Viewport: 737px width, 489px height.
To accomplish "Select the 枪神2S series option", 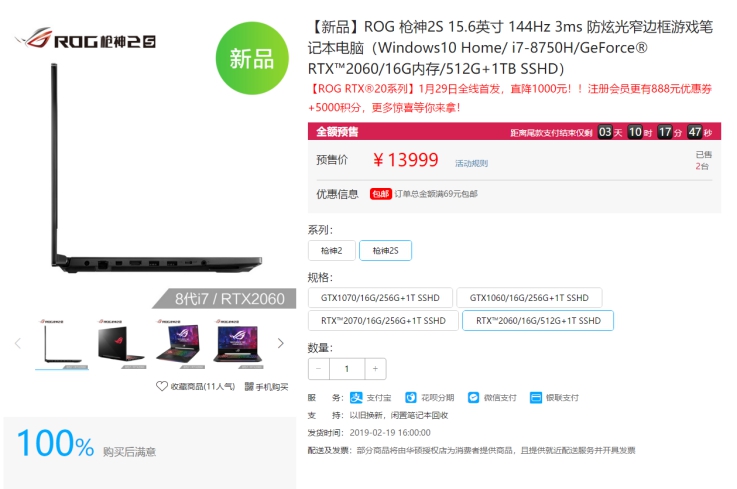I will point(385,251).
